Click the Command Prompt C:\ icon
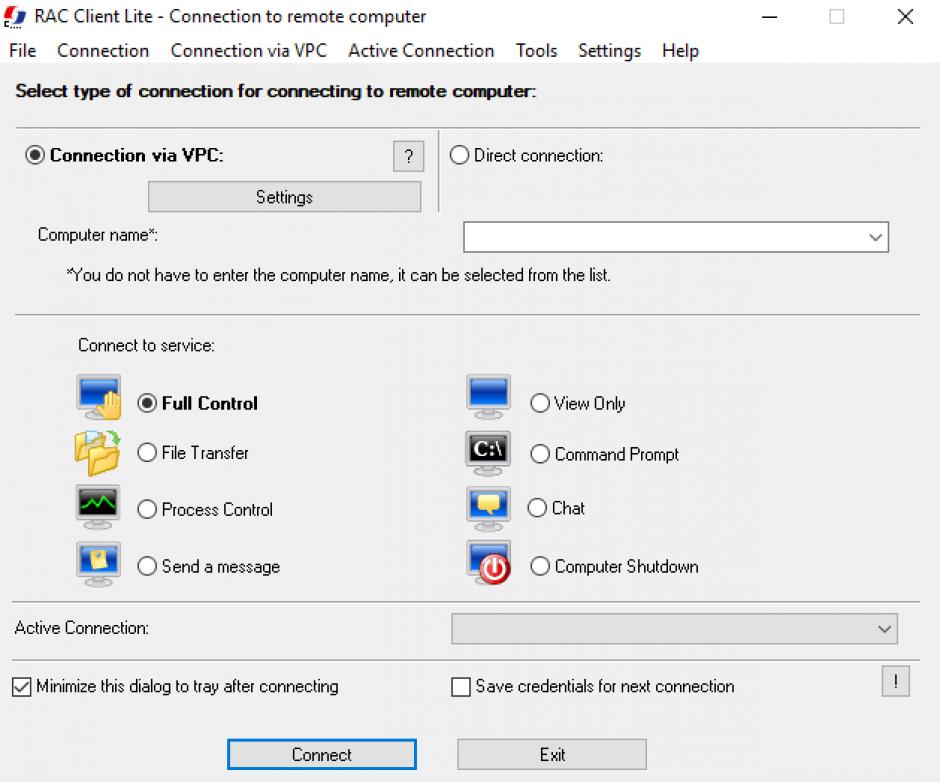Screen dimensions: 940x782 pyautogui.click(x=488, y=451)
